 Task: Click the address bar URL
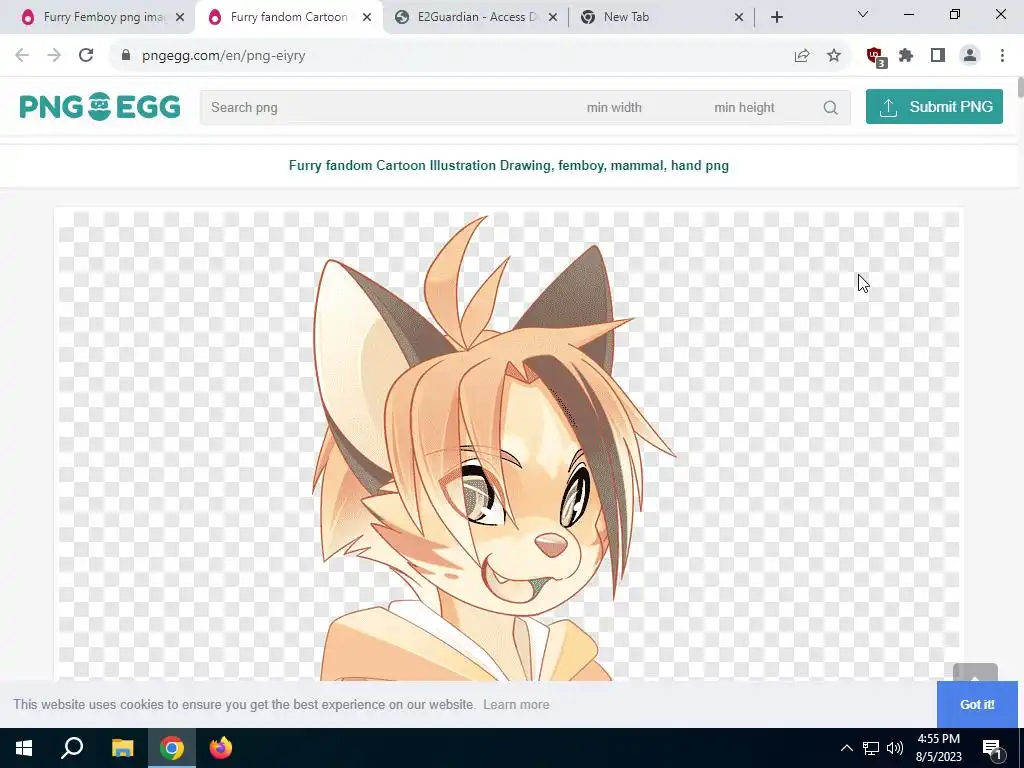(223, 56)
